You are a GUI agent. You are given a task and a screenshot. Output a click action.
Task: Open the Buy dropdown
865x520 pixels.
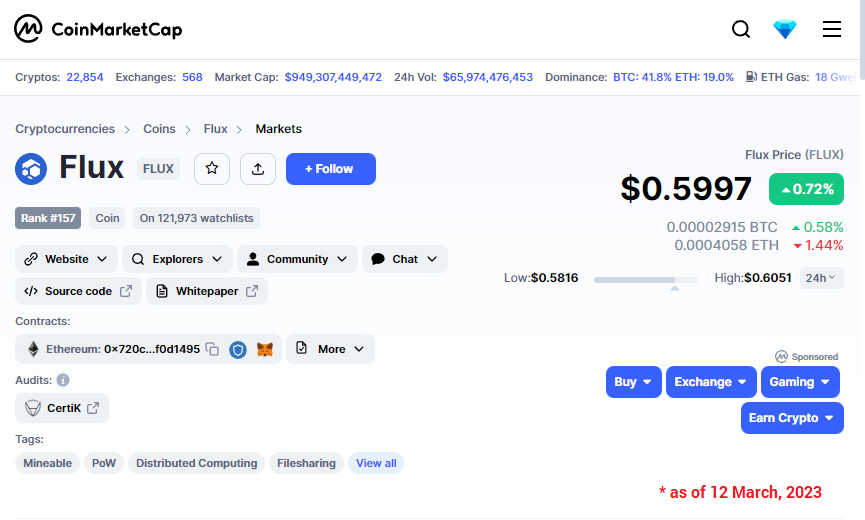pyautogui.click(x=633, y=382)
